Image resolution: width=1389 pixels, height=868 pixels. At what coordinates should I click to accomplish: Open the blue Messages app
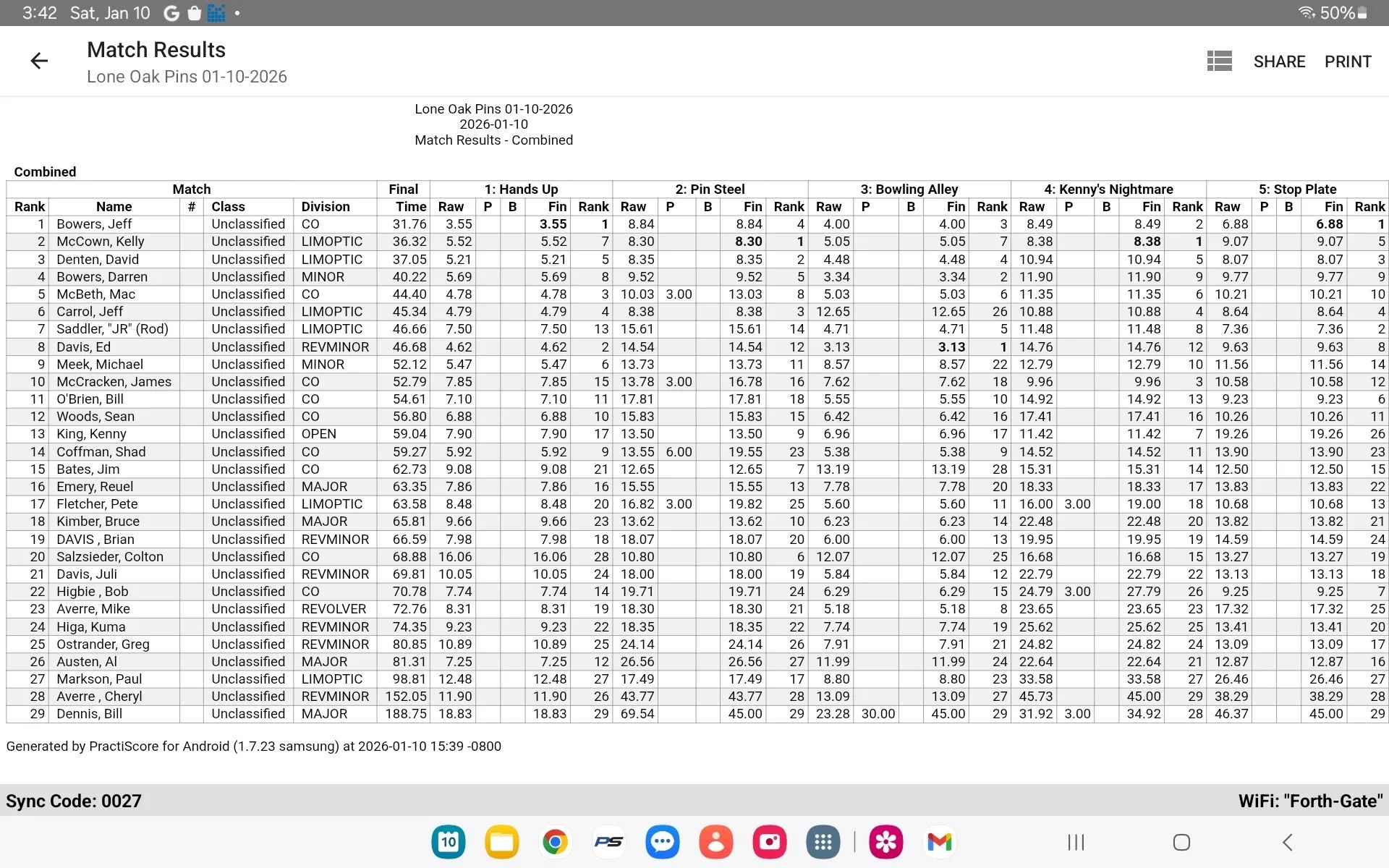click(x=662, y=842)
